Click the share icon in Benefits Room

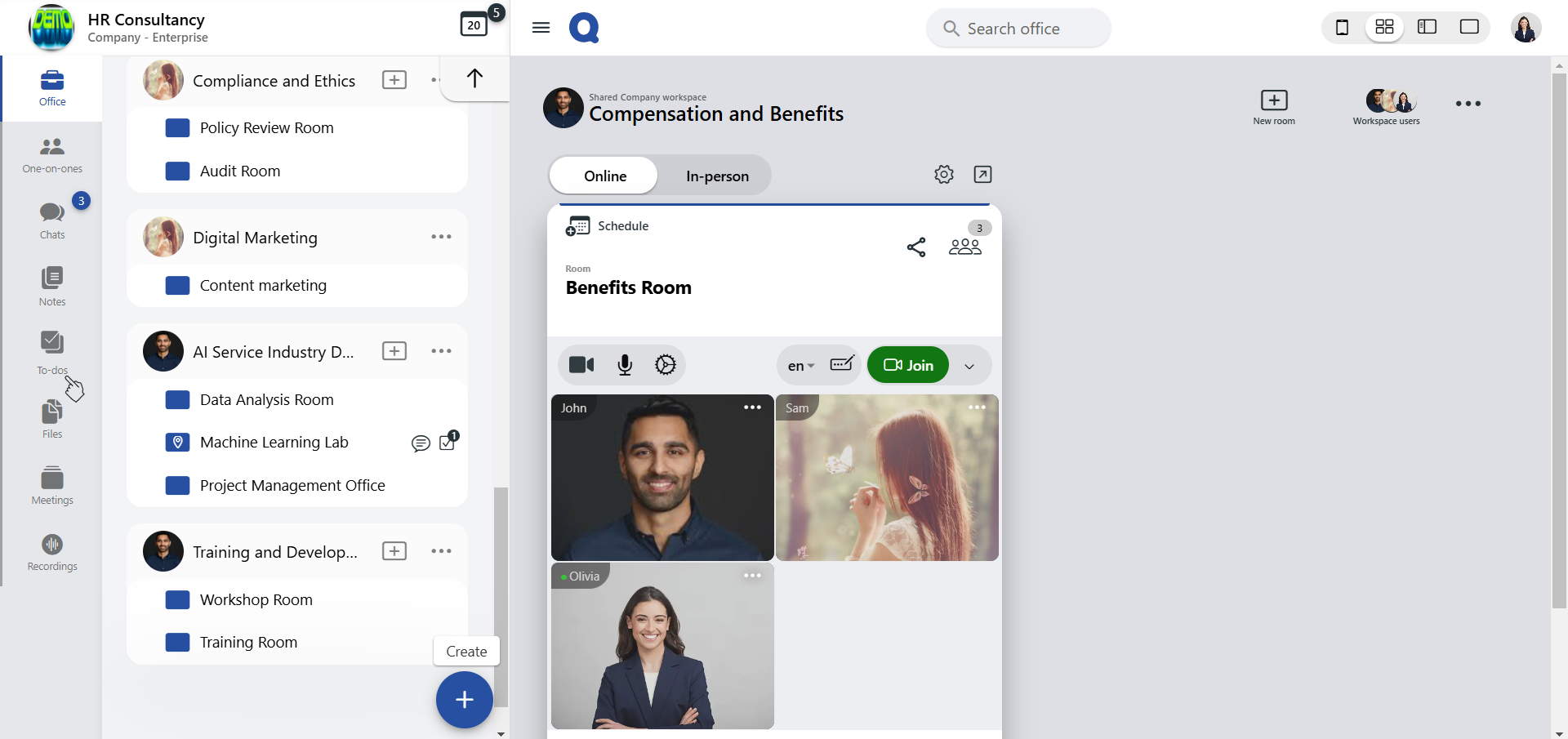coord(916,247)
